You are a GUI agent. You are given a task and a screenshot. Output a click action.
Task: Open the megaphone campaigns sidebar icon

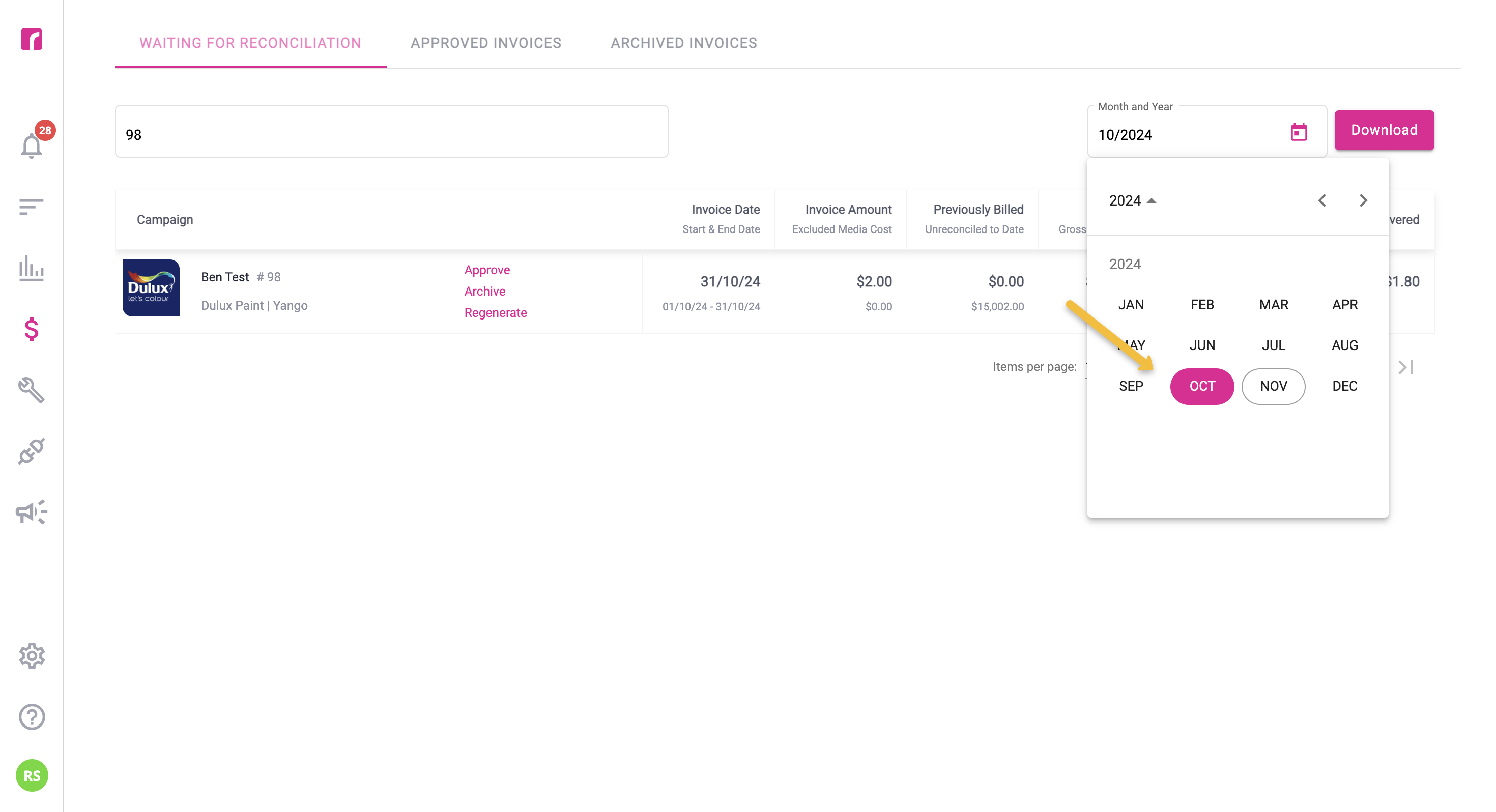coord(32,512)
